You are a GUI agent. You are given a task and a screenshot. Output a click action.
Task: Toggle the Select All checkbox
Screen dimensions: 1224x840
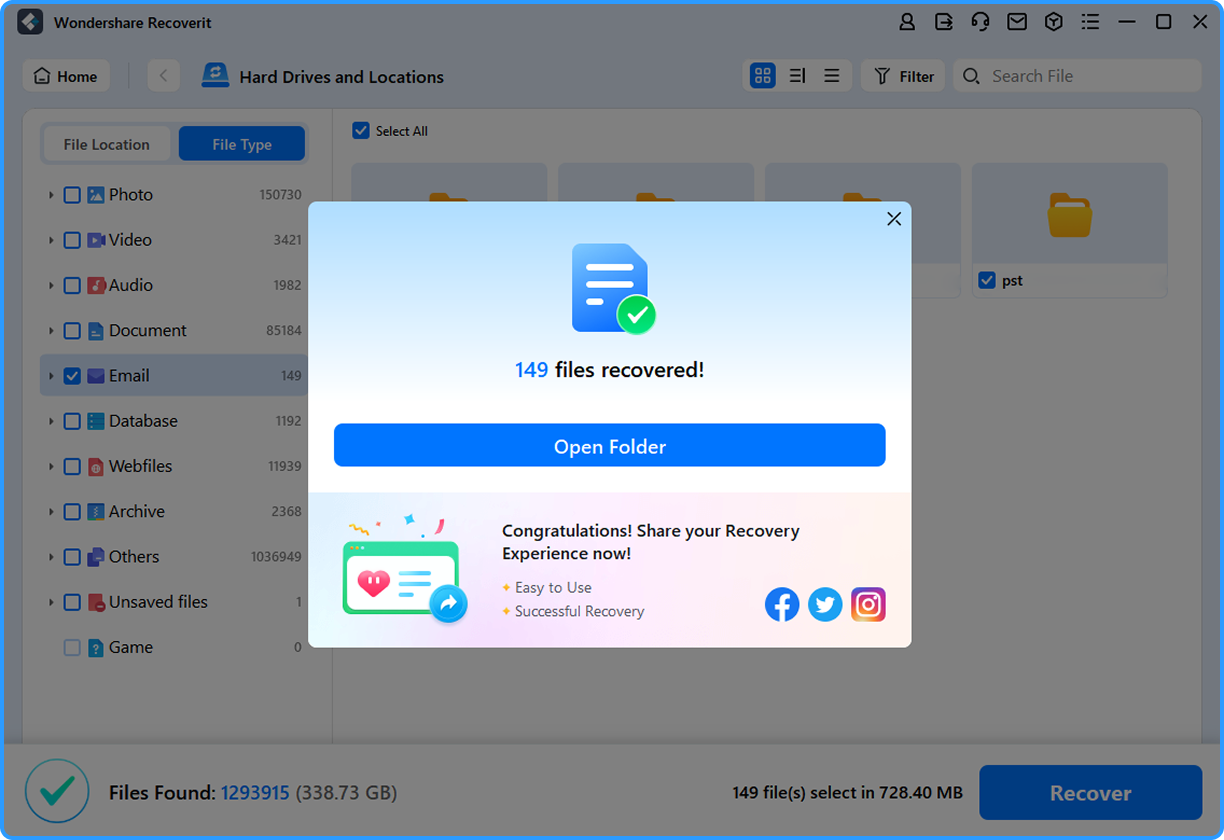pyautogui.click(x=361, y=131)
